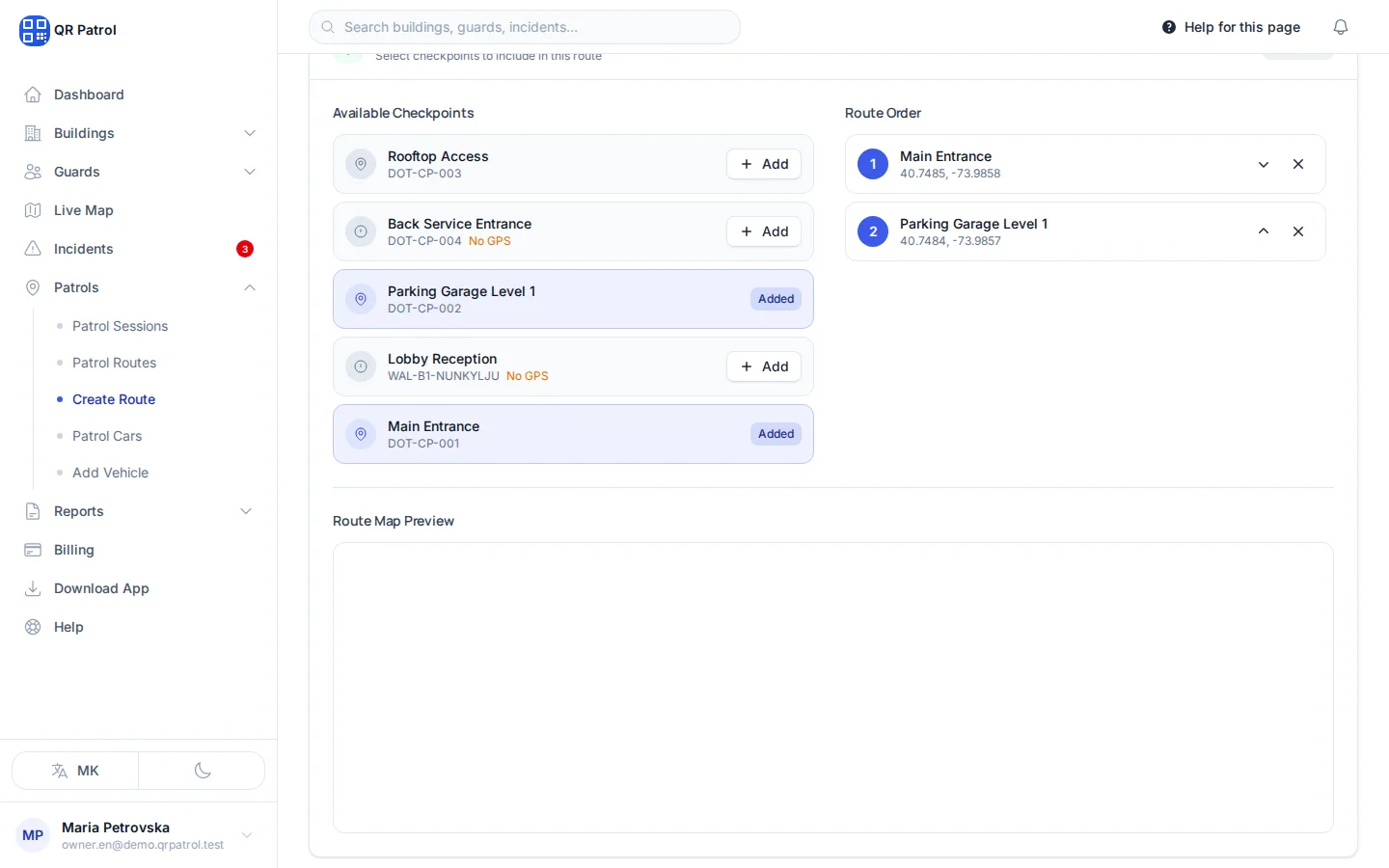Image resolution: width=1389 pixels, height=868 pixels.
Task: Click the Added badge on Parking Garage Level 1
Action: (776, 299)
